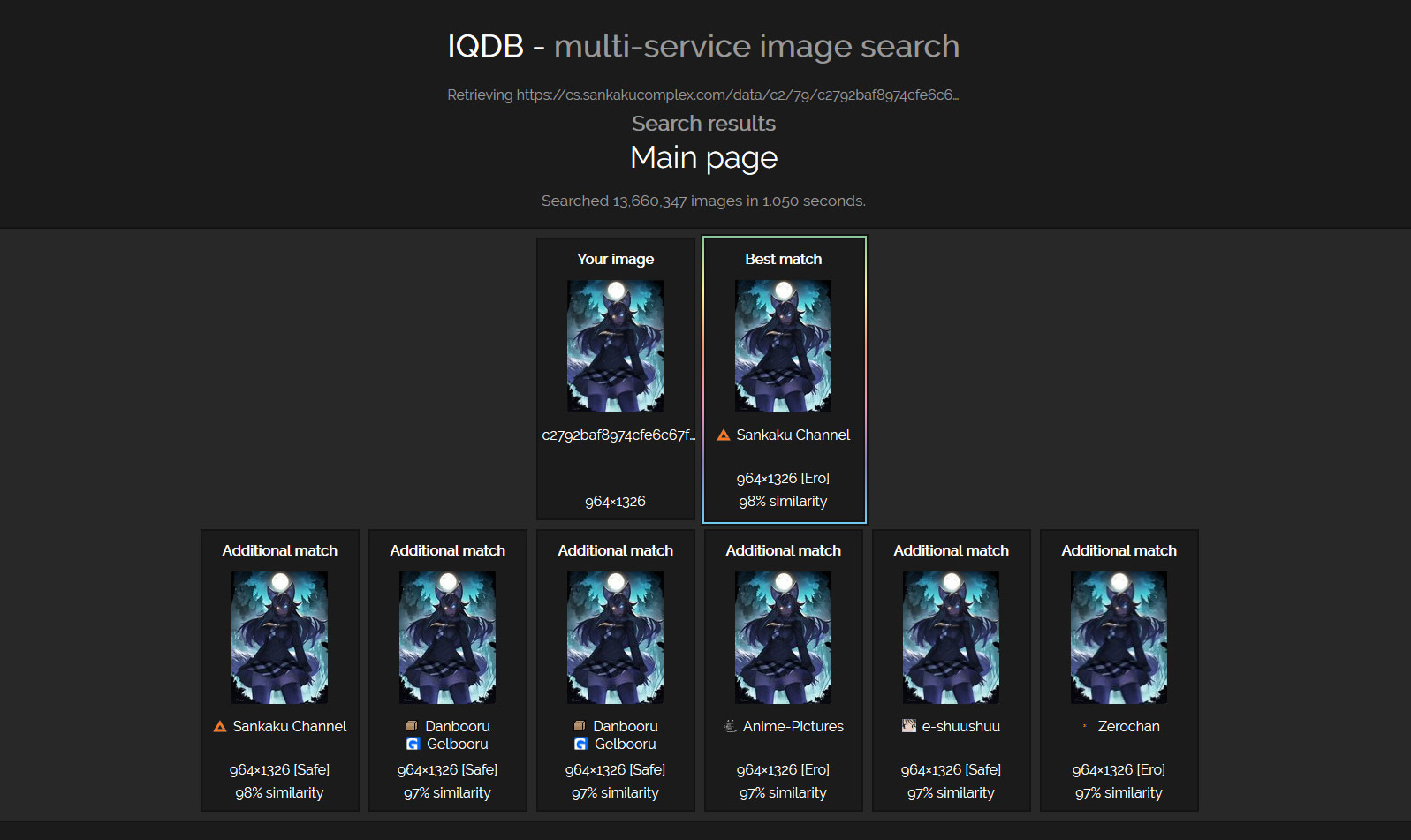Click the Anime-Pictures site icon

click(x=730, y=726)
